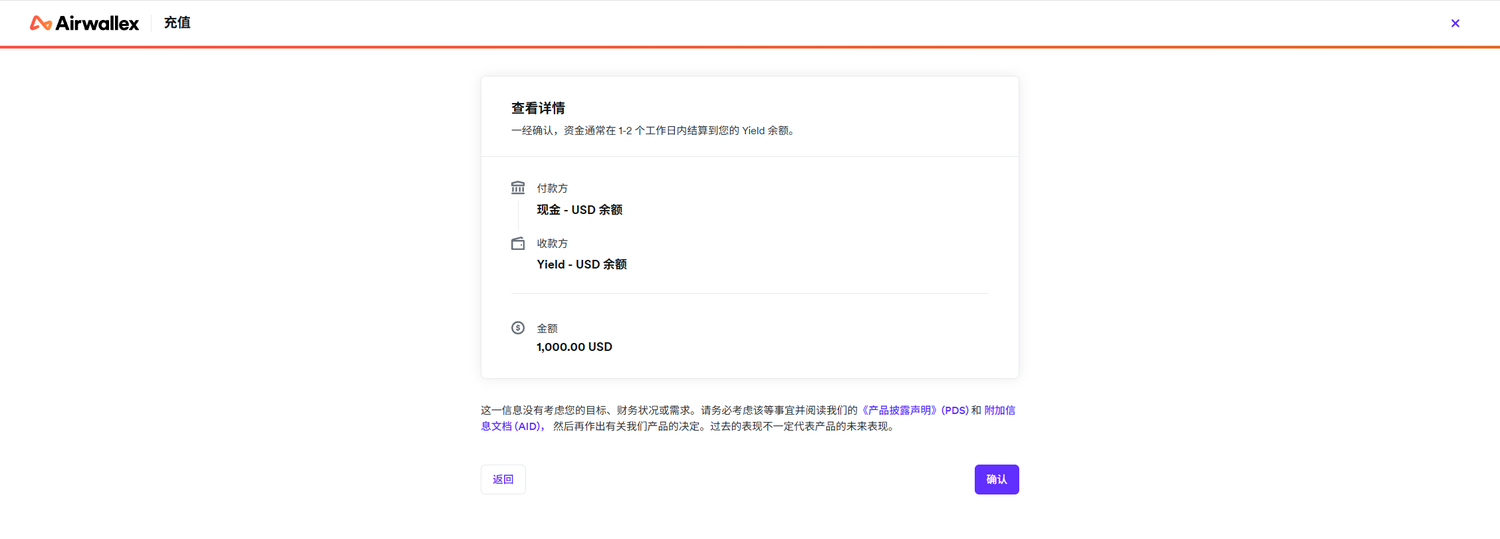Viewport: 1500px width, 539px height.
Task: Click the orange progress bar under the header
Action: (x=750, y=46)
